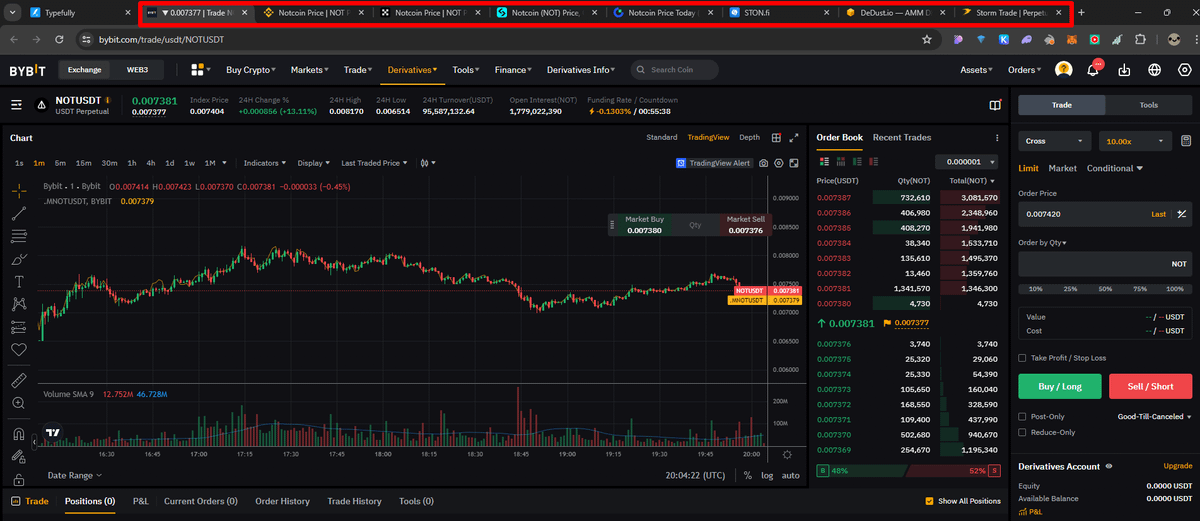Image resolution: width=1200 pixels, height=521 pixels.
Task: Open the hexagon settings icon in header
Action: pos(1184,70)
